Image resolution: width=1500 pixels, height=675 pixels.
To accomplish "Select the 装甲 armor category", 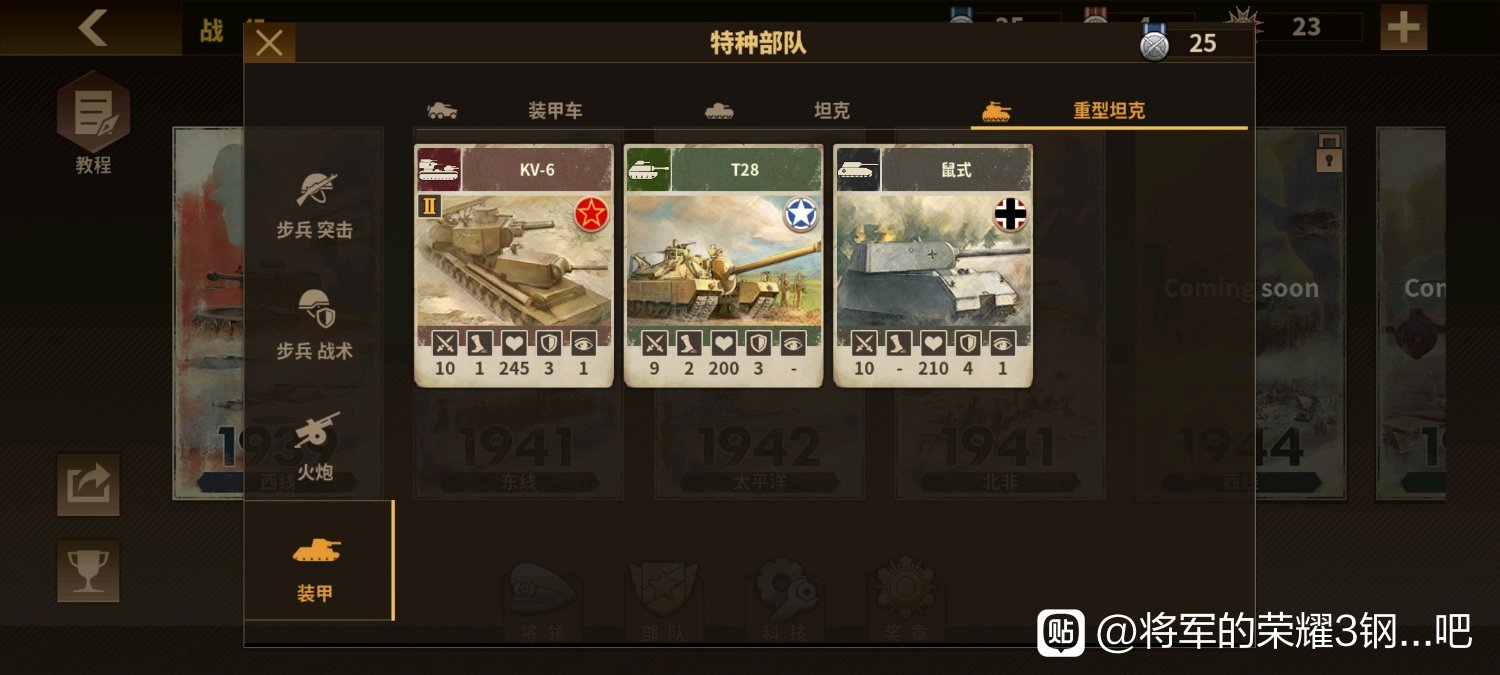I will tap(318, 561).
